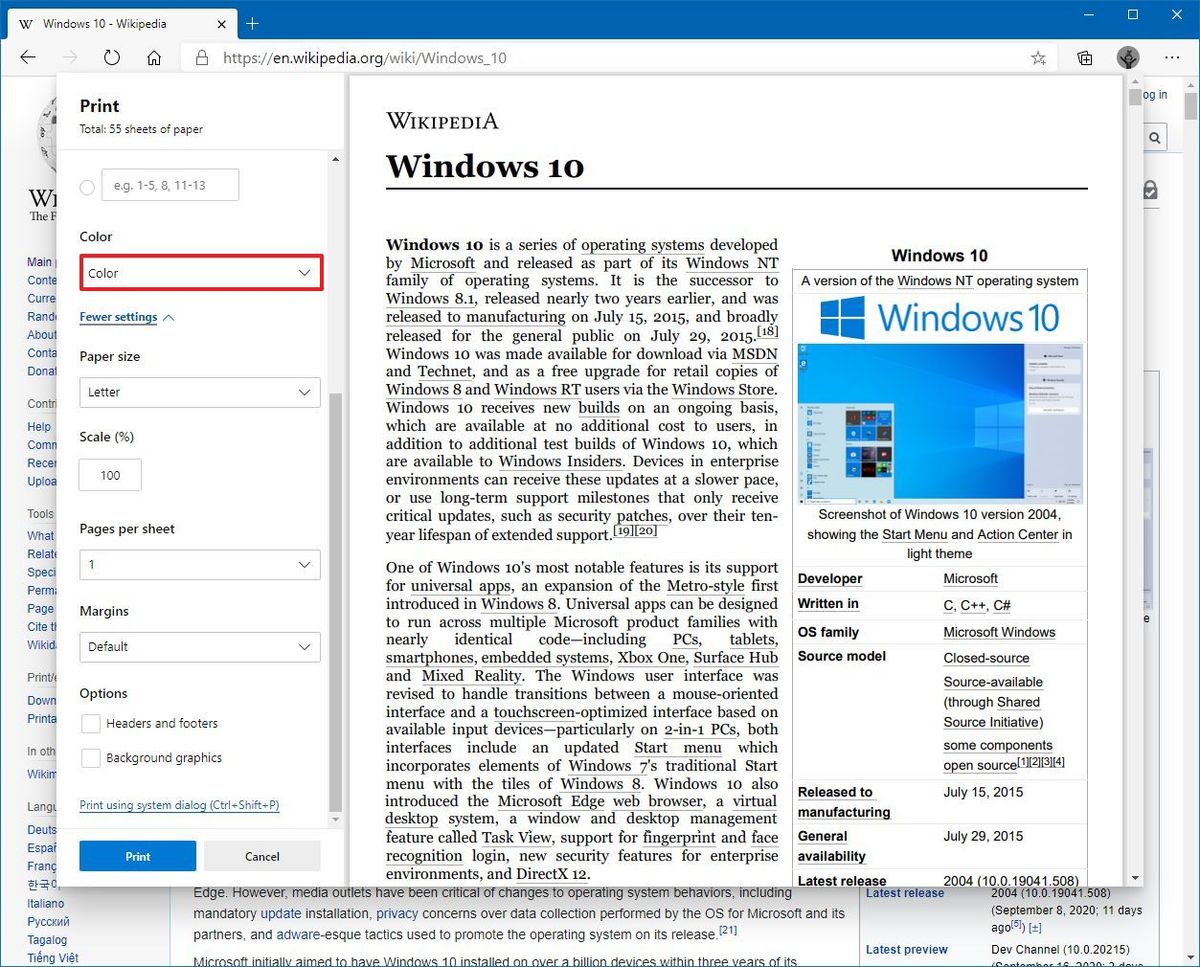
Task: Click the Help link in Wikipedia sidebar
Action: (x=39, y=427)
